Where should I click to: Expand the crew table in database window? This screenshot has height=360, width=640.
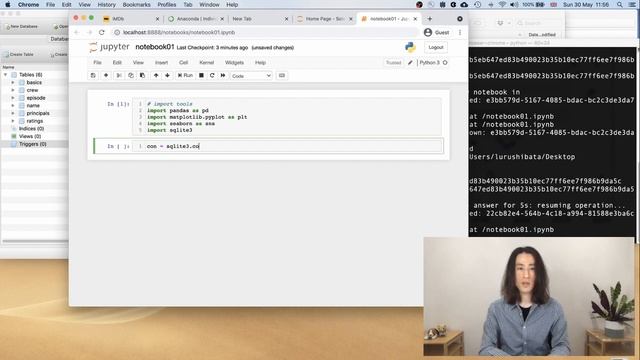13,90
